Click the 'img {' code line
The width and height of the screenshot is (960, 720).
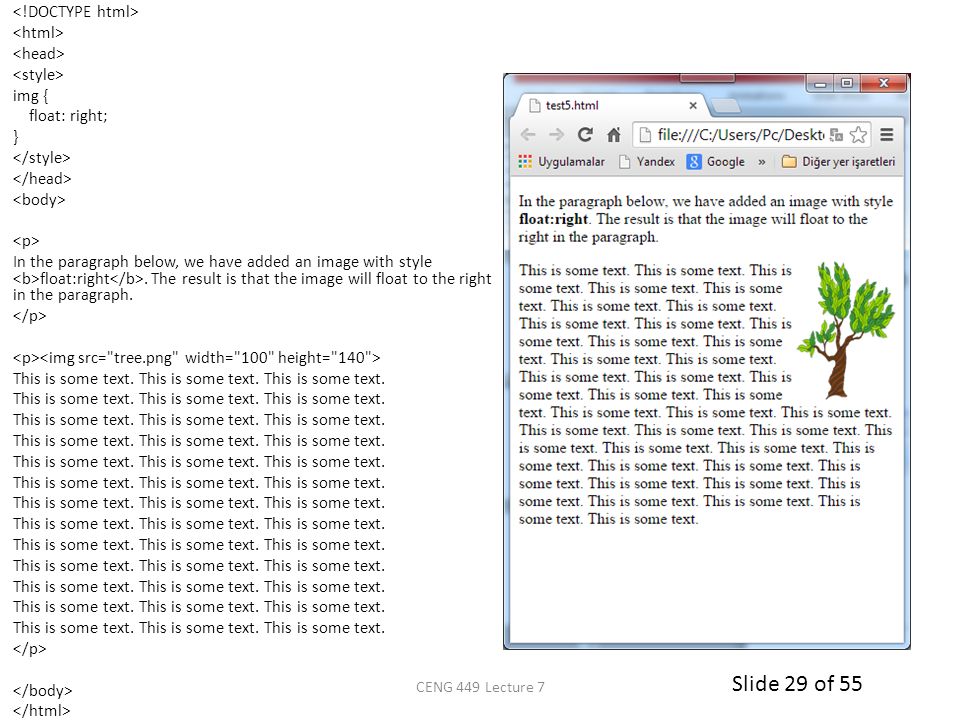[30, 96]
